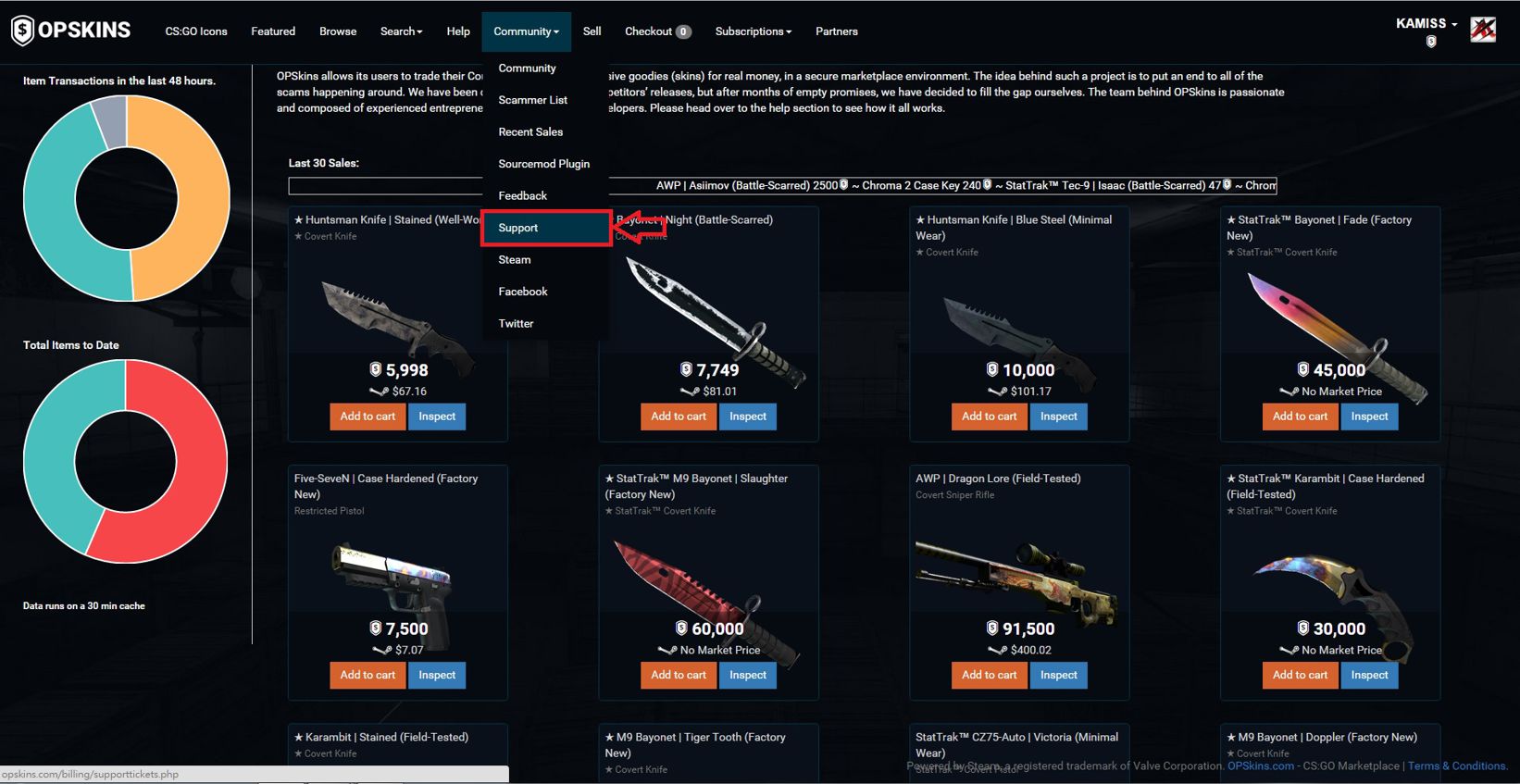Click the shield icon below KAMISS username
The width and height of the screenshot is (1520, 784).
point(1431,42)
